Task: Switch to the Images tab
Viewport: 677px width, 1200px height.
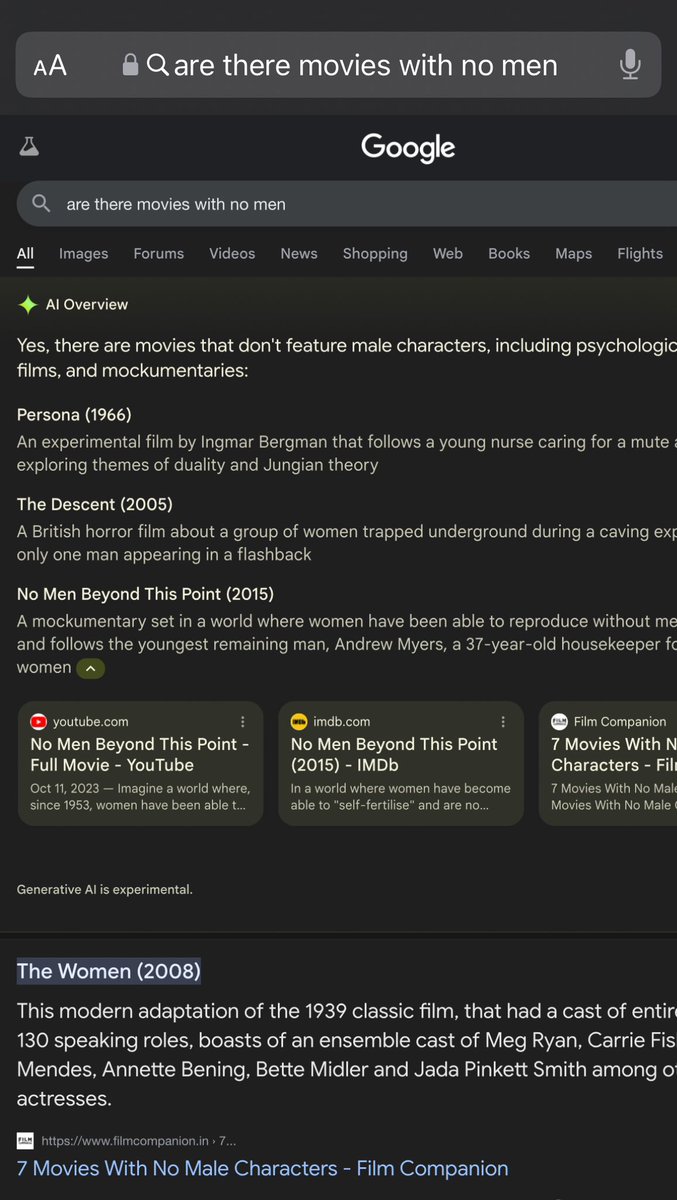Action: pos(84,254)
